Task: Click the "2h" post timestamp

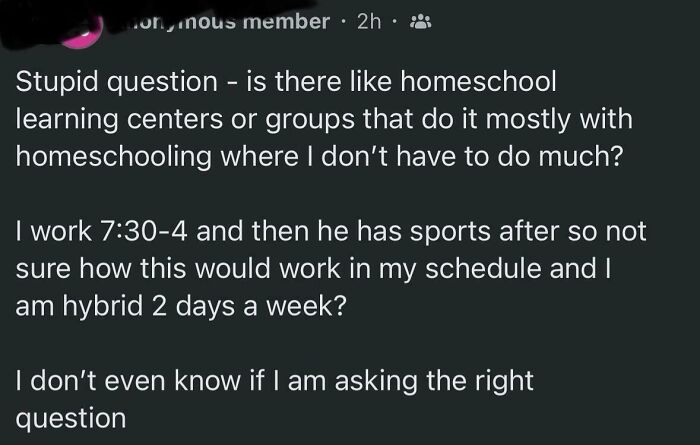Action: (371, 21)
